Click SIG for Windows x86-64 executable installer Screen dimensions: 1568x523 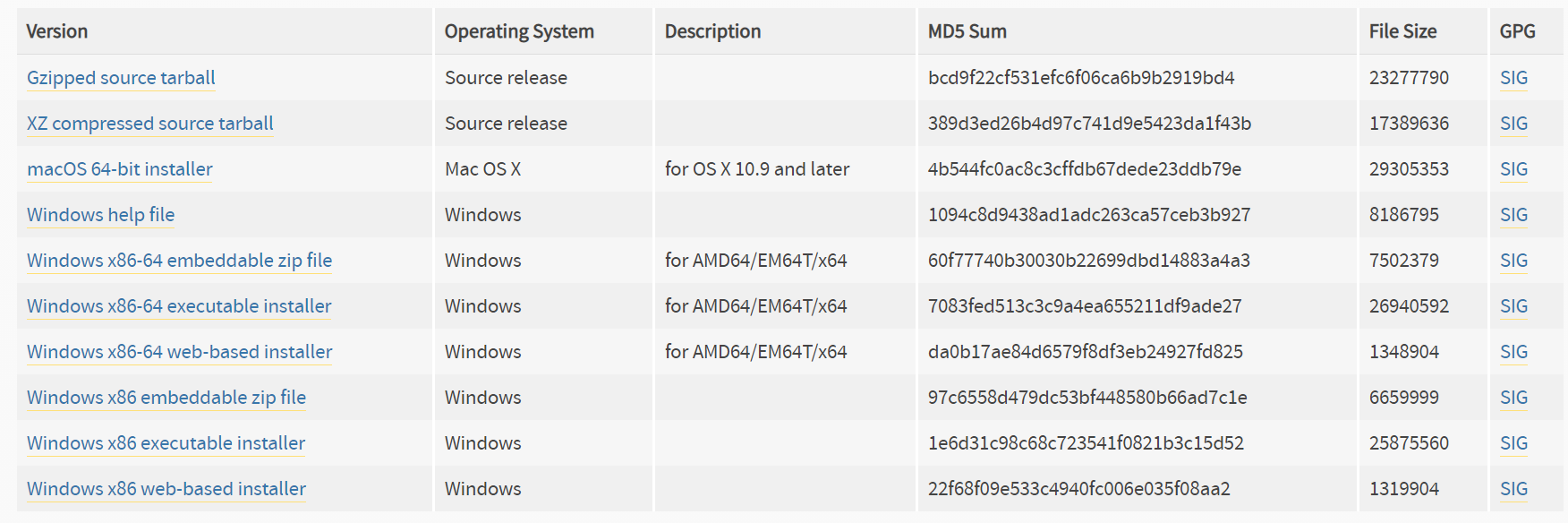(1513, 306)
